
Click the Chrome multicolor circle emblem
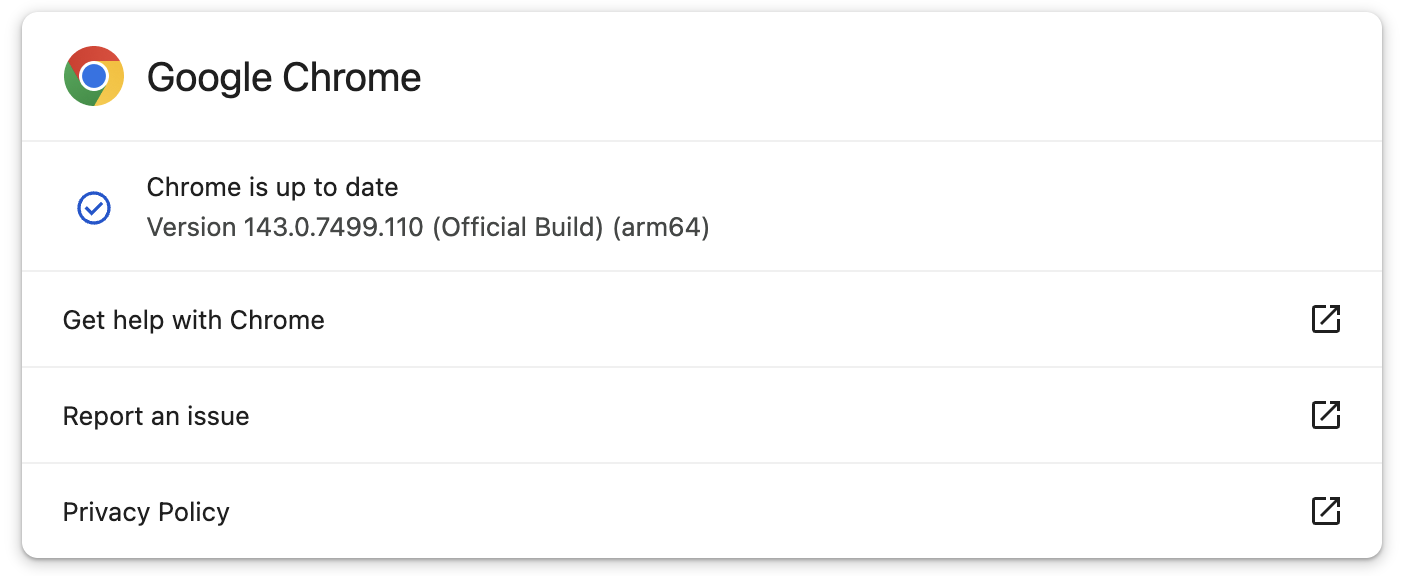point(93,76)
